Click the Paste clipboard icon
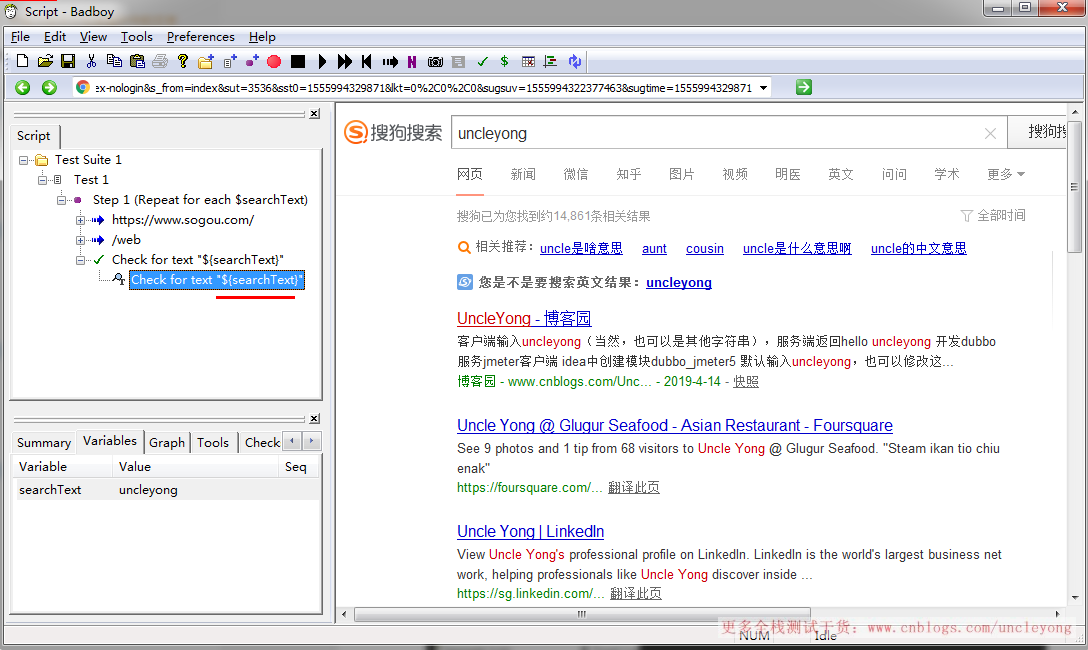This screenshot has height=650, width=1088. pyautogui.click(x=137, y=61)
